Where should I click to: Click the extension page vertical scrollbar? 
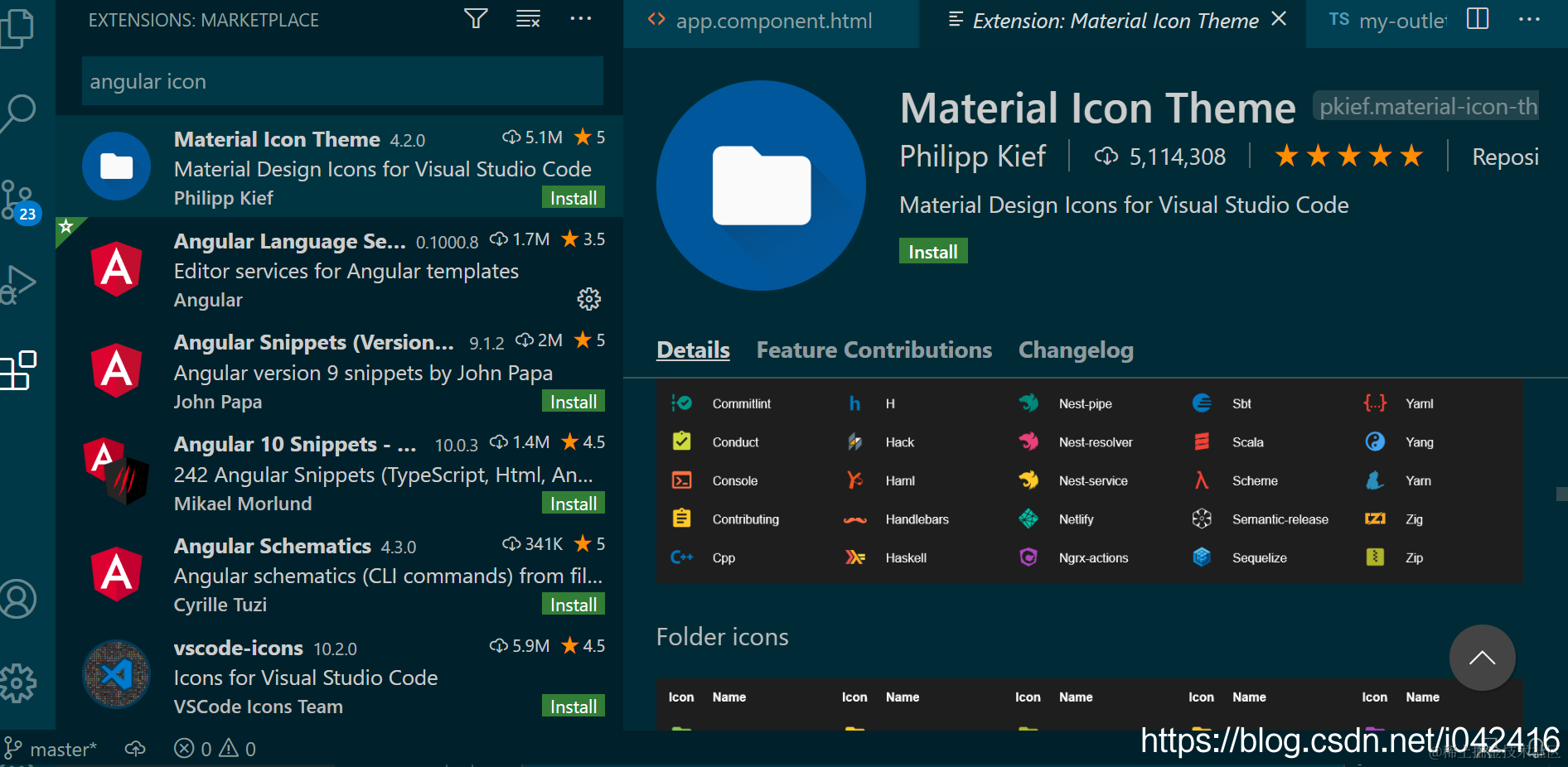[x=1561, y=494]
